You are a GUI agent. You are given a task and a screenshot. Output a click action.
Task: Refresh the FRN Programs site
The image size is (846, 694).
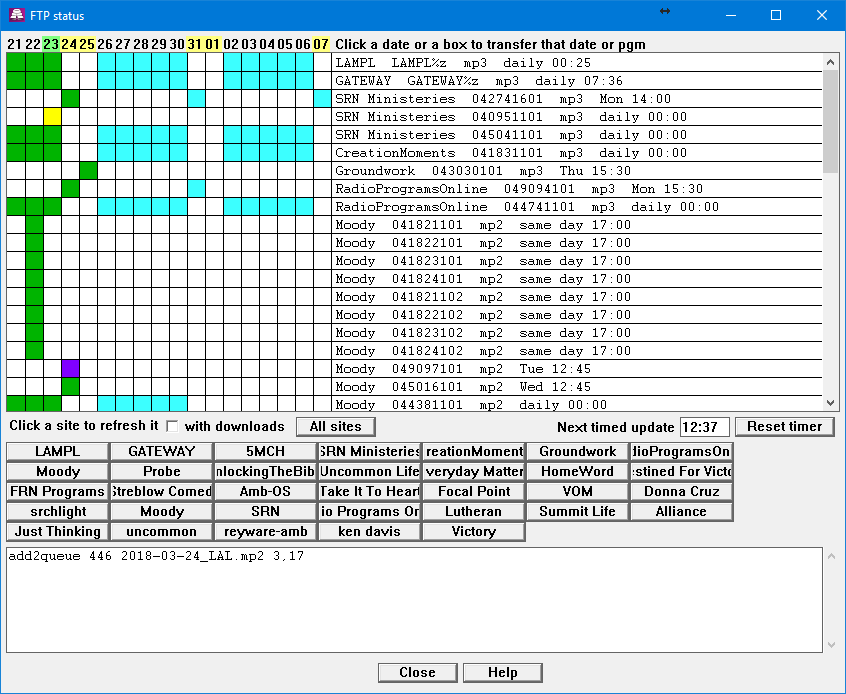pos(58,491)
